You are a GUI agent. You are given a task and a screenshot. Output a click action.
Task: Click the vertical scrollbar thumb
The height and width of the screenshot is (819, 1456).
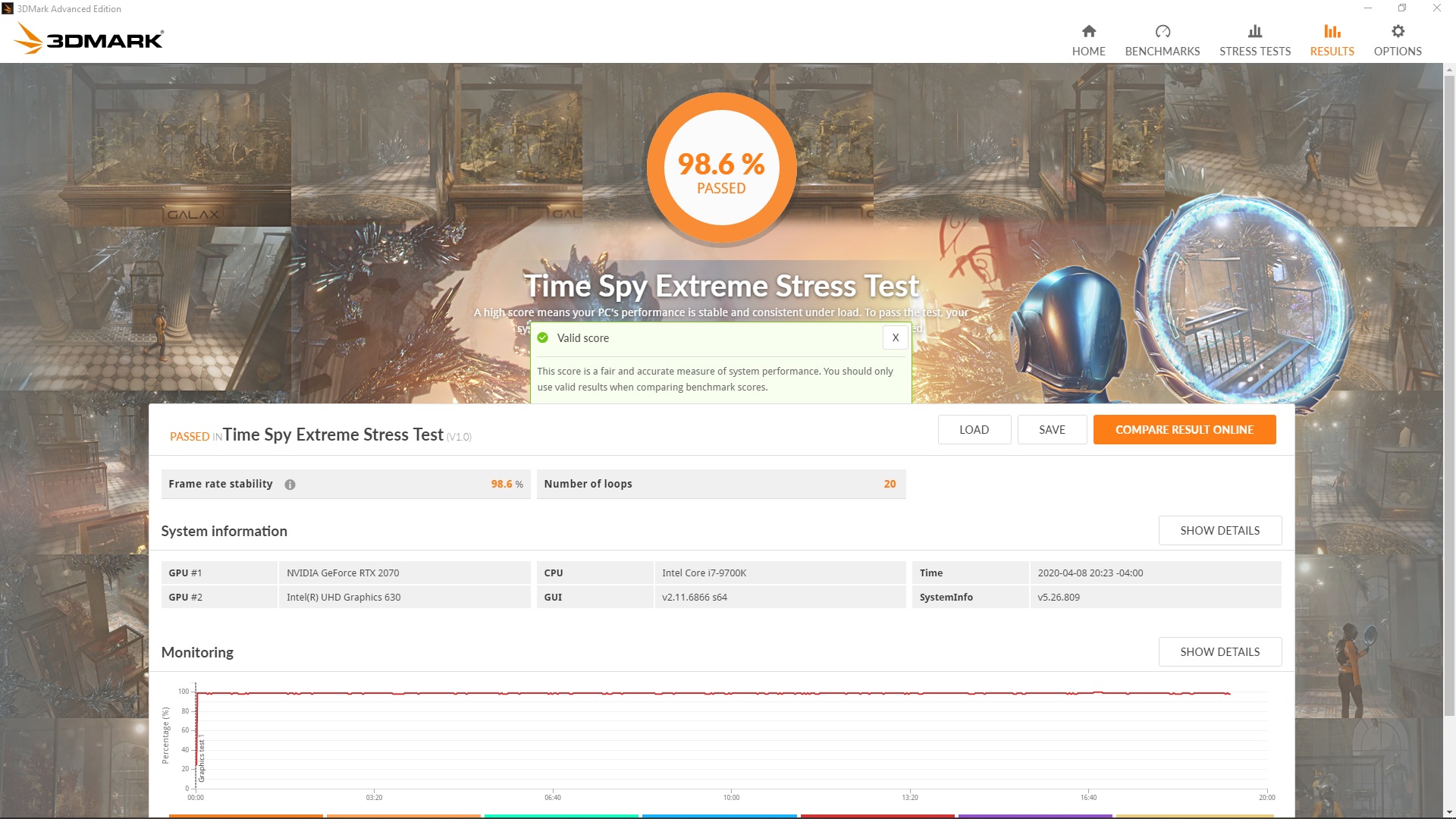click(1449, 394)
